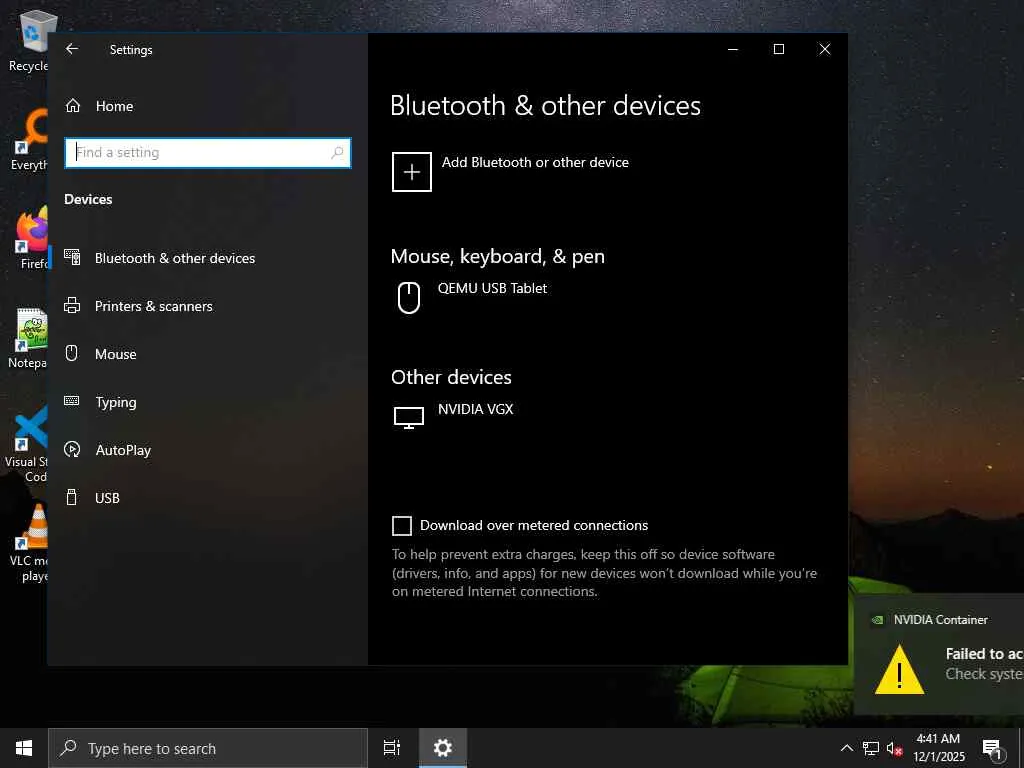This screenshot has width=1024, height=768.
Task: Select the Everything desktop shortcut
Action: pos(30,140)
